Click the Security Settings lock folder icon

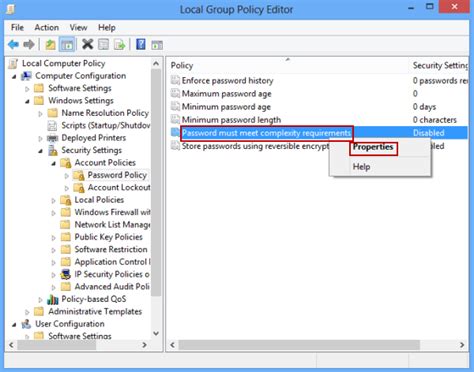point(53,150)
